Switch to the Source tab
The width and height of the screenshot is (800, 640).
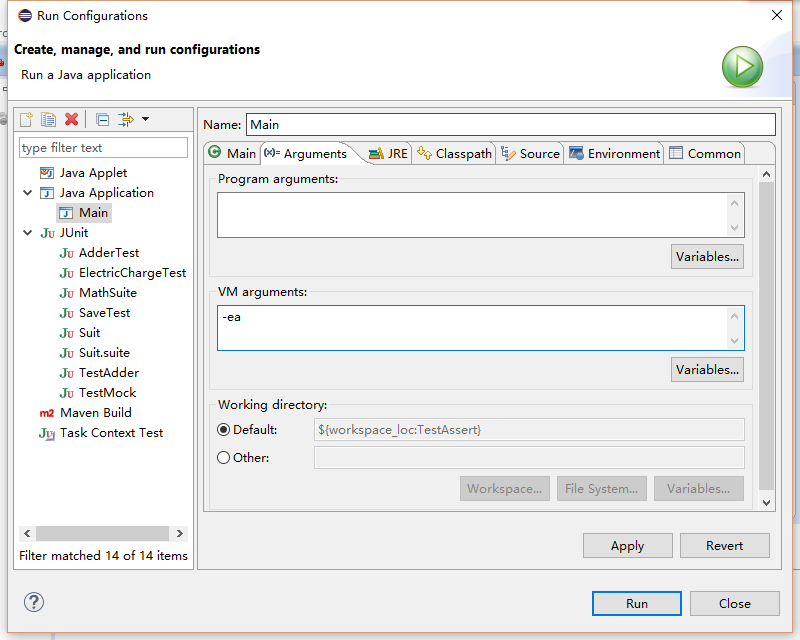(x=530, y=154)
